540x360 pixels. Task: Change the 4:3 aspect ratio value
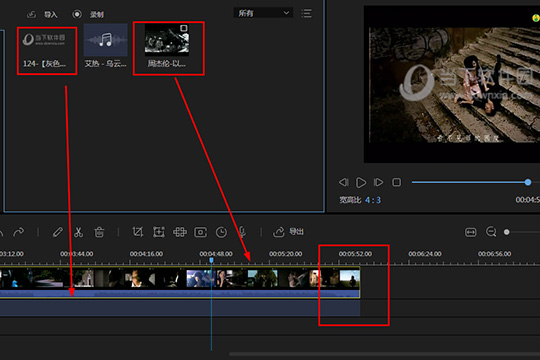pos(373,200)
